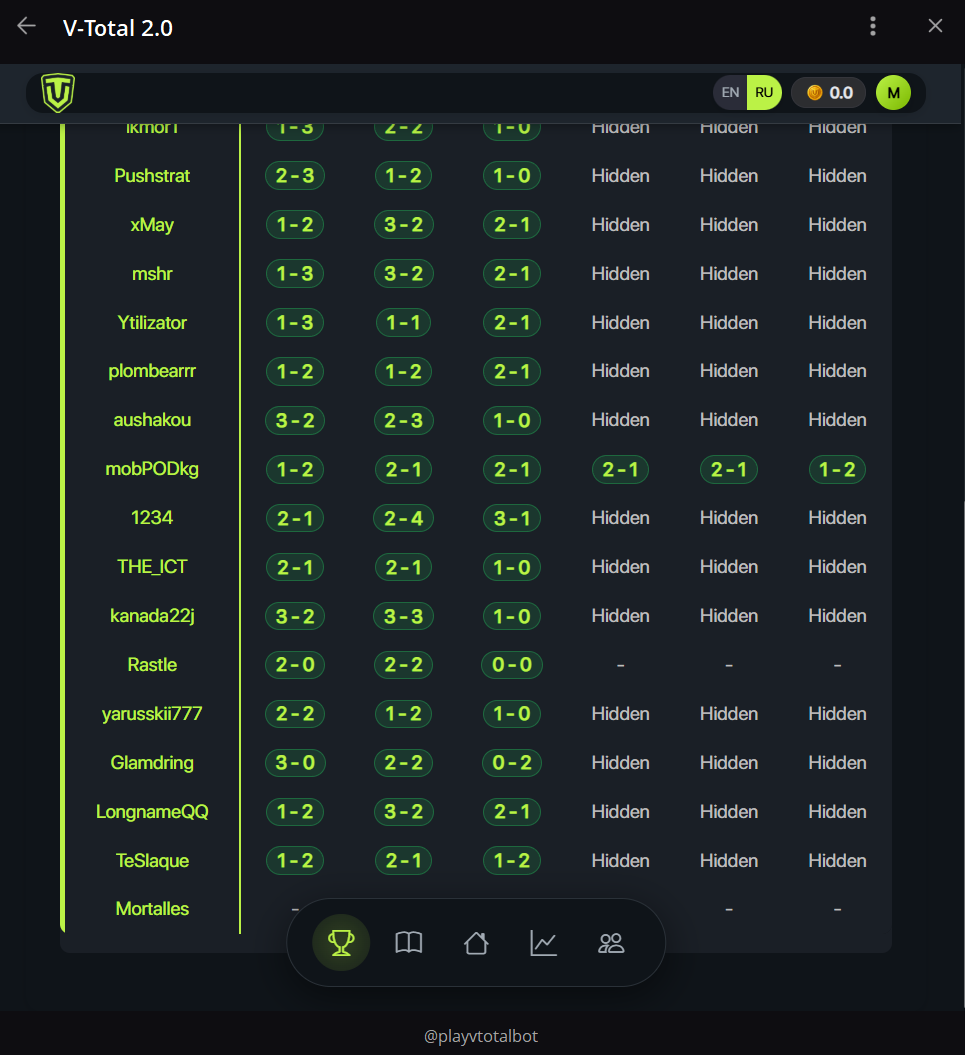The image size is (965, 1055).
Task: Open the statistics chart icon
Action: pyautogui.click(x=543, y=943)
